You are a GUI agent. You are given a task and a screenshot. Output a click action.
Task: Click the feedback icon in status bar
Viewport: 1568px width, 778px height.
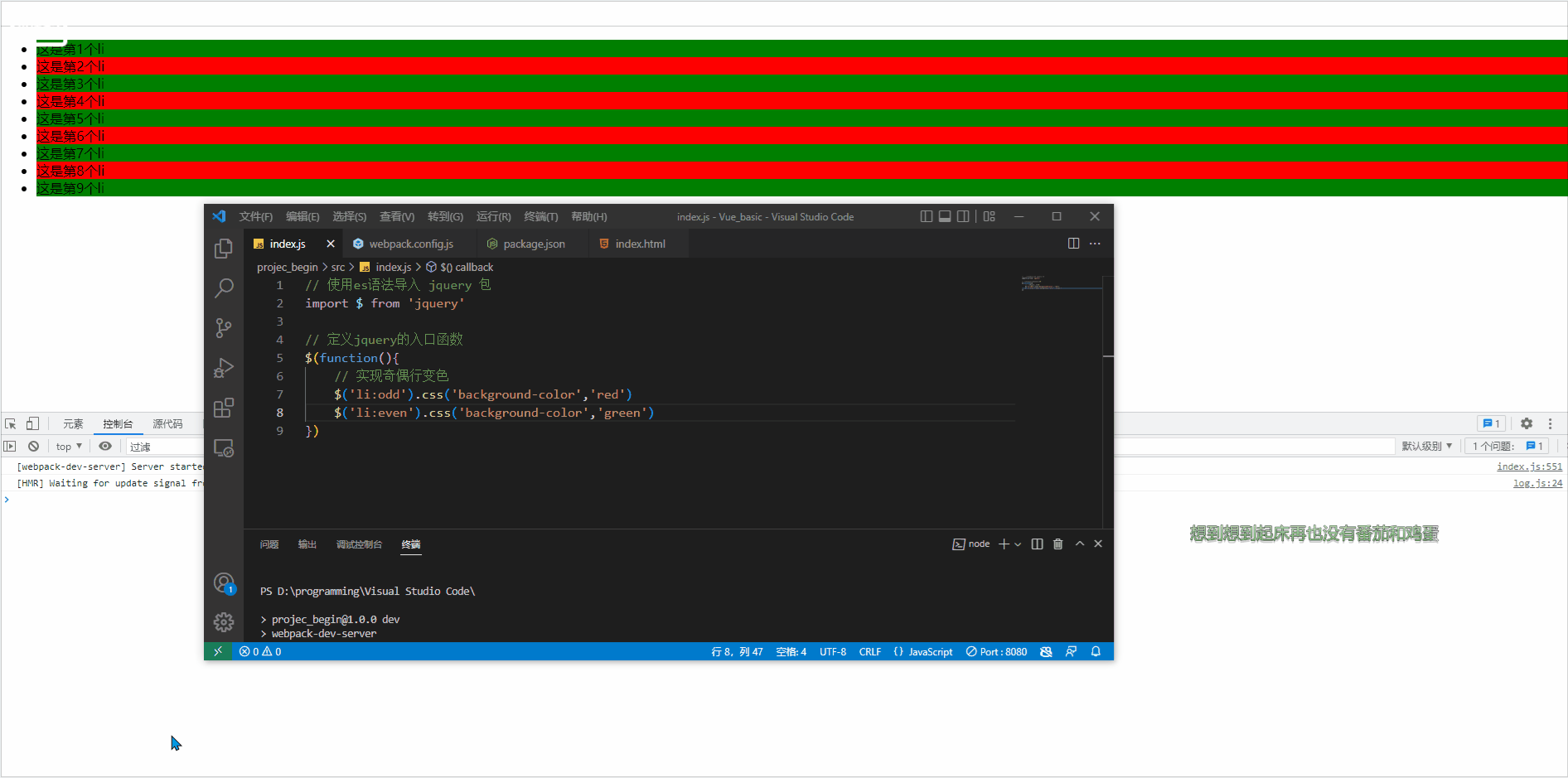1071,652
